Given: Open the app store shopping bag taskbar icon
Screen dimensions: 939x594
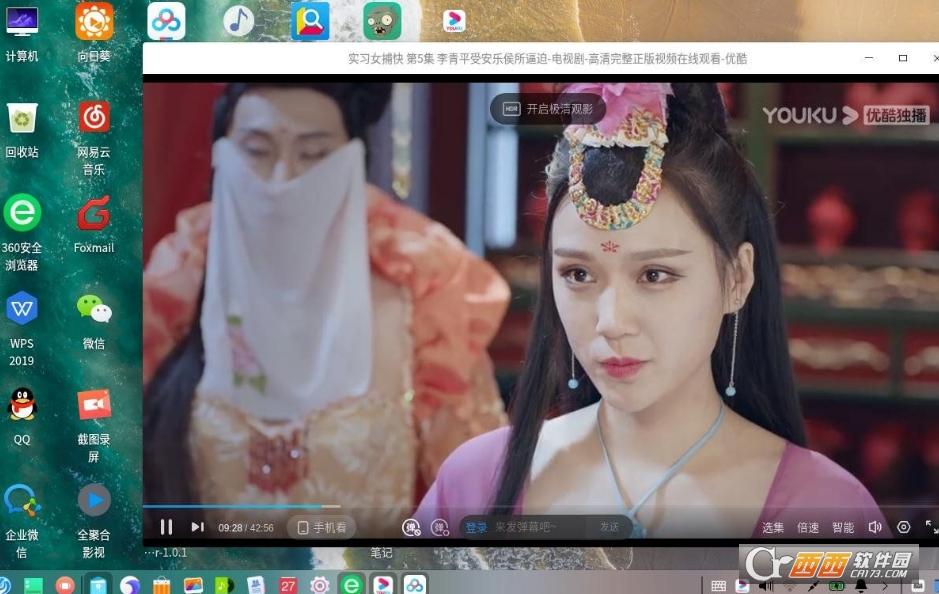Looking at the screenshot, I should pyautogui.click(x=161, y=585).
